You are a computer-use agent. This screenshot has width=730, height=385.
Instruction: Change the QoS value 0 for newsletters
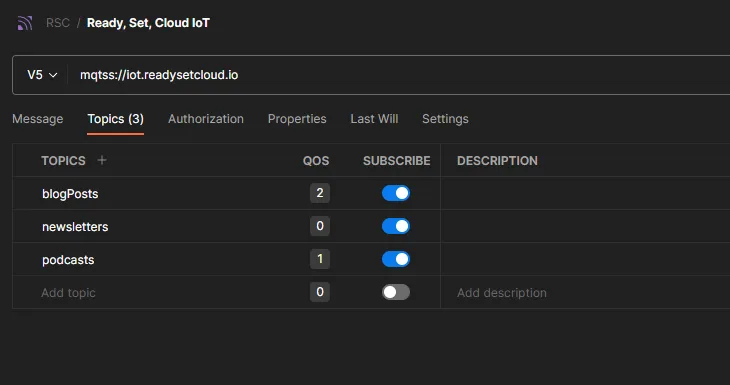[320, 226]
